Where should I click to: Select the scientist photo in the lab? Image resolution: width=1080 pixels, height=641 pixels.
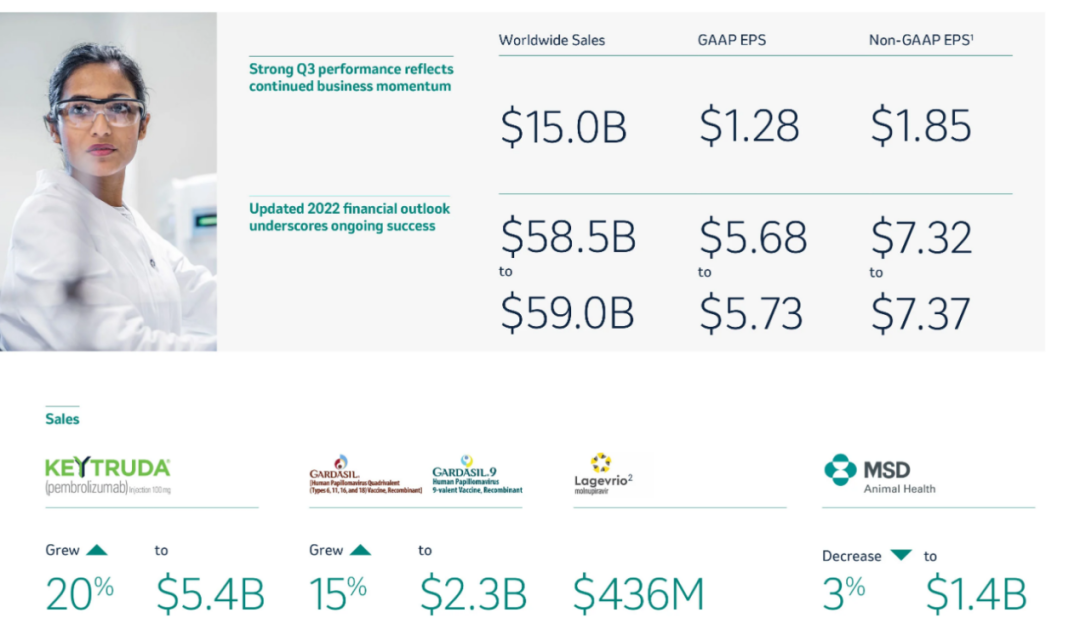108,182
